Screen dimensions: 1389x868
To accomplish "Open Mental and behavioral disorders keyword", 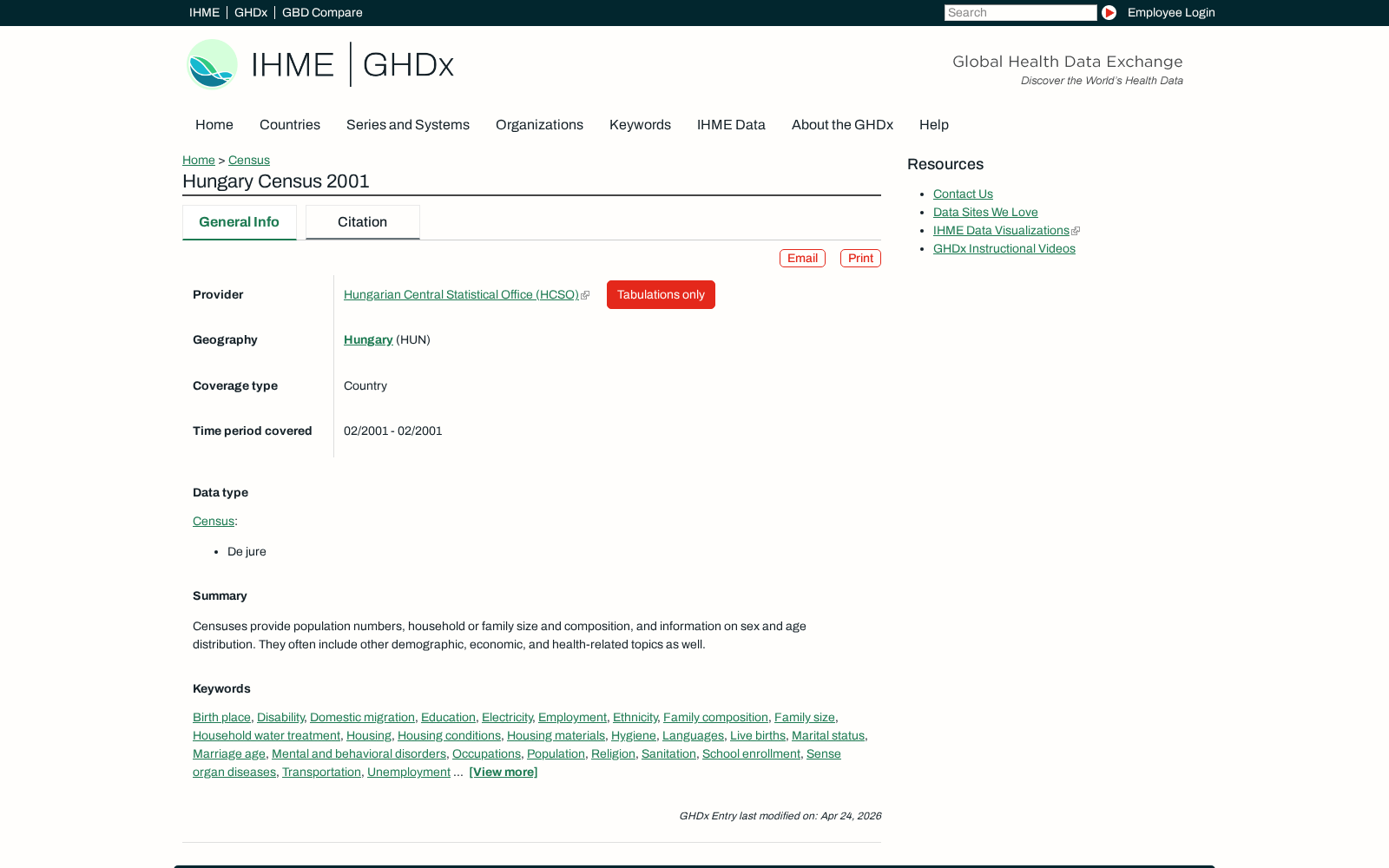I will tap(359, 754).
